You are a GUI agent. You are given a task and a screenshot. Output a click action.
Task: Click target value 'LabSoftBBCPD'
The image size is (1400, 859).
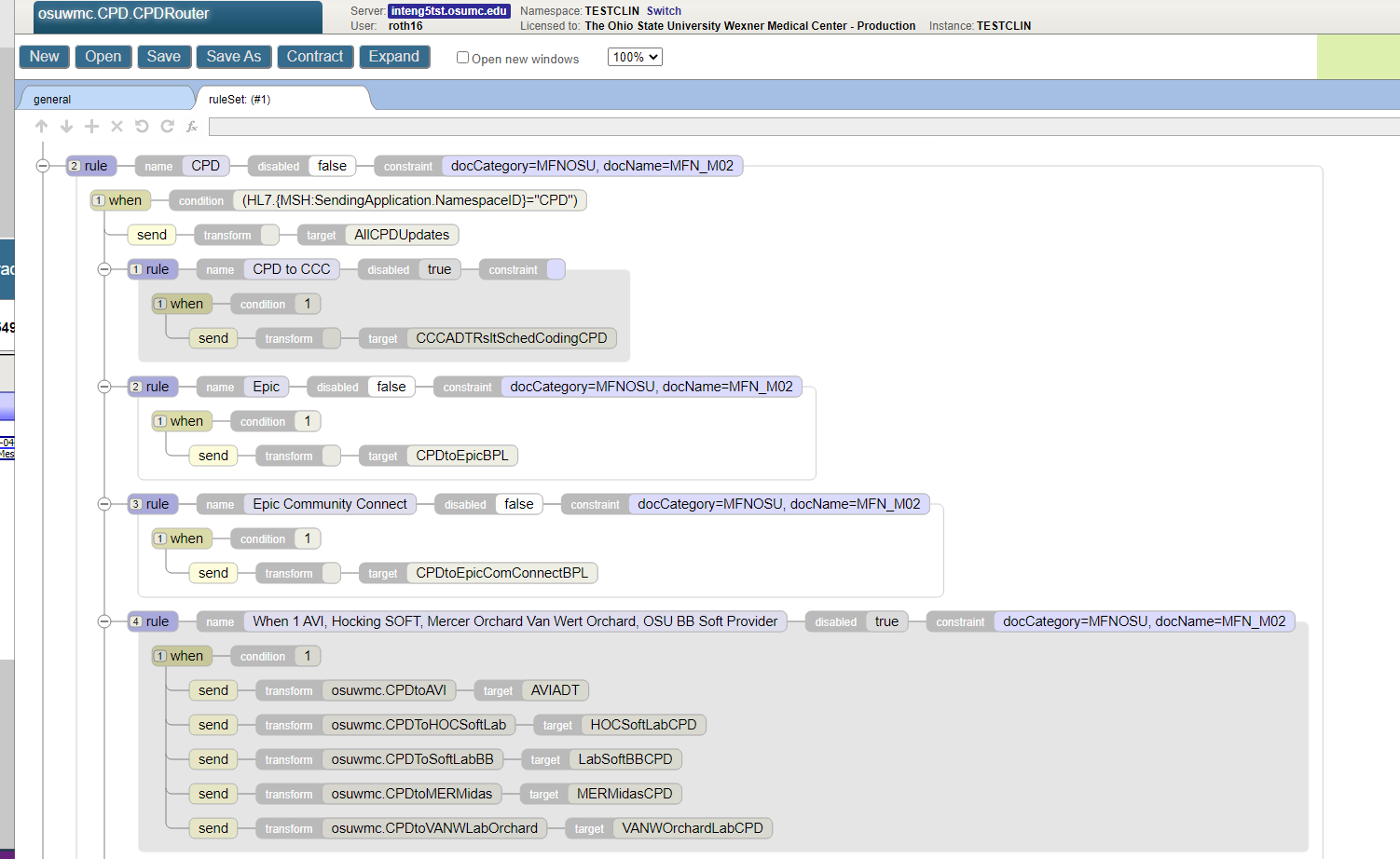625,759
